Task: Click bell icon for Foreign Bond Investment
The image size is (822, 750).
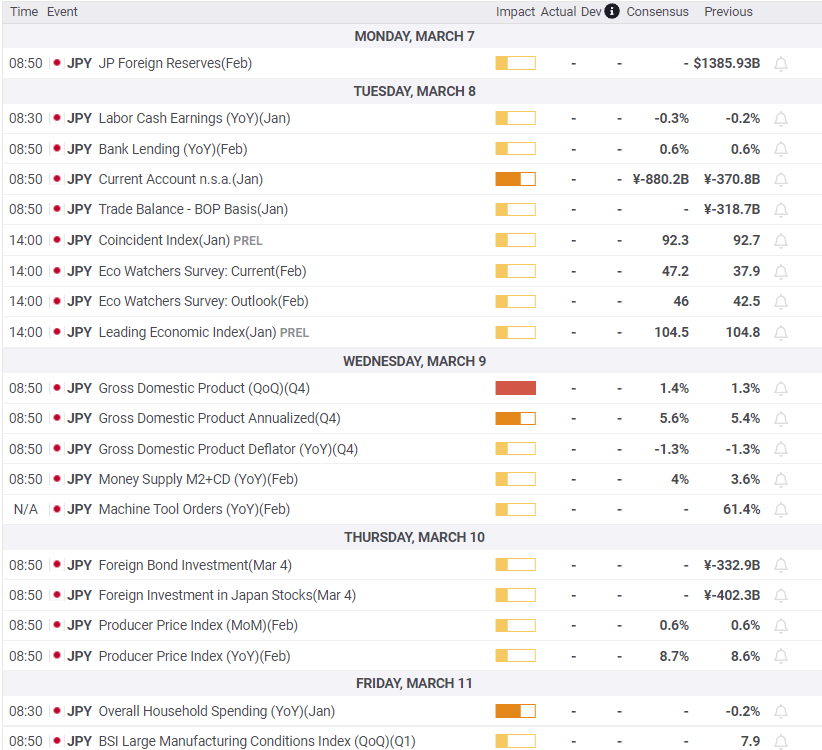Action: click(781, 566)
